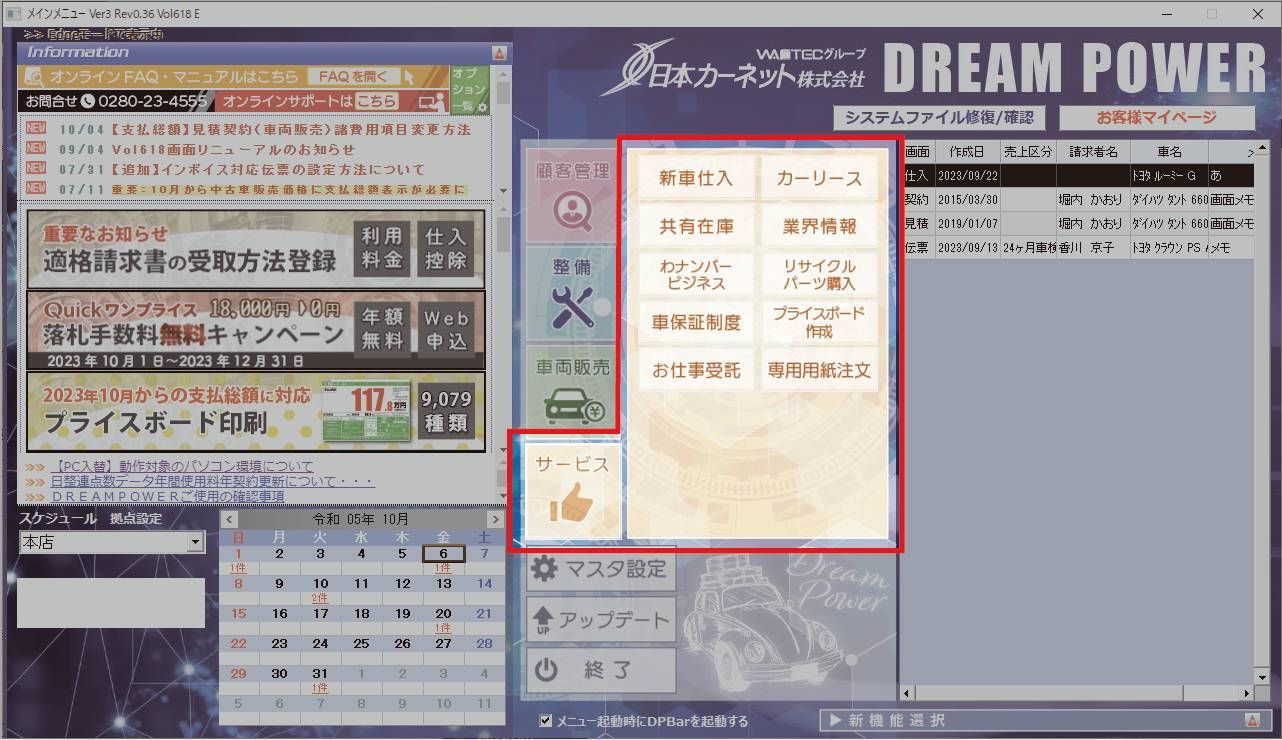Open 【PC入替】動作対象のパソコン環境について link
The image size is (1282, 740).
pos(181,466)
